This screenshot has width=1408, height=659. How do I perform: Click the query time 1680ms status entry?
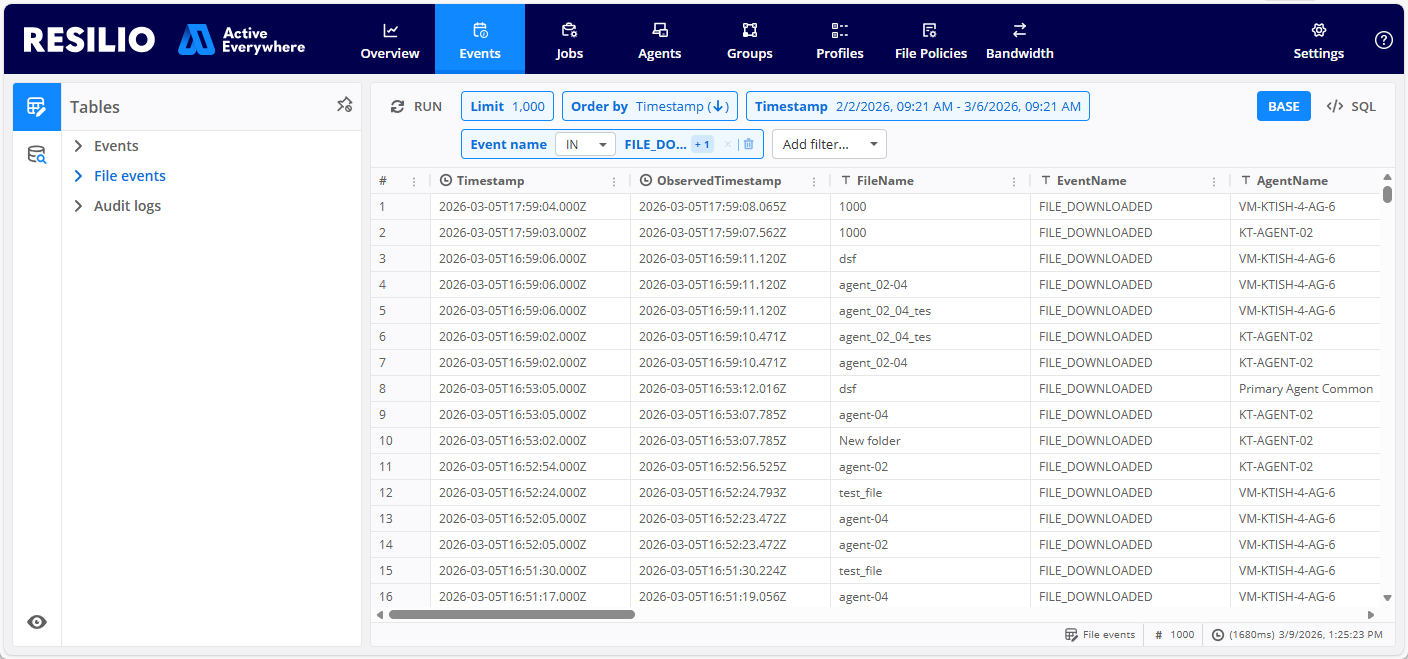(1297, 634)
